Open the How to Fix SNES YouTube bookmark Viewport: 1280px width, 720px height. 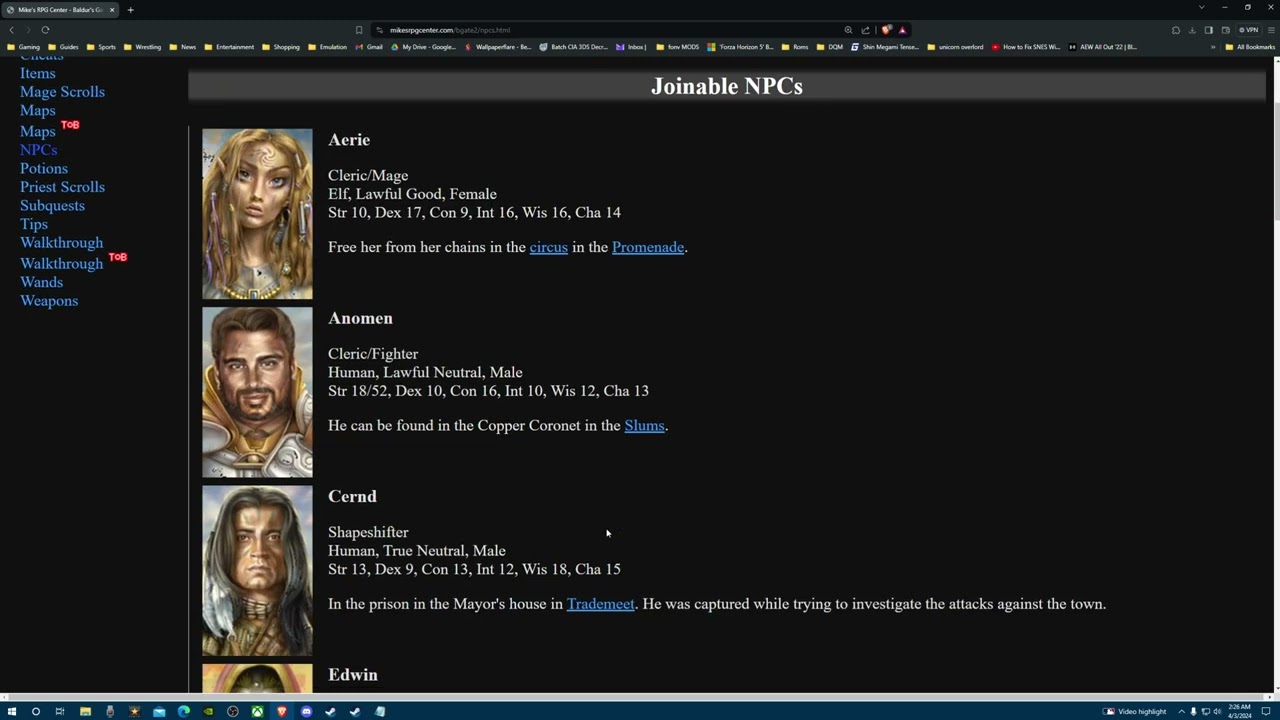1026,47
